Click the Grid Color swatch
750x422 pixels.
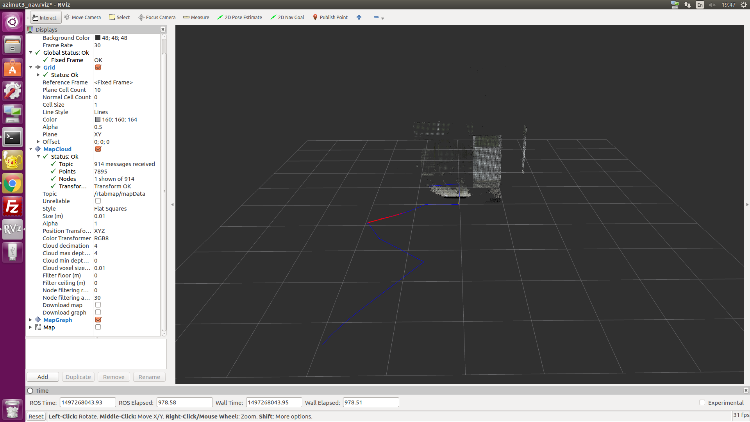[97, 119]
